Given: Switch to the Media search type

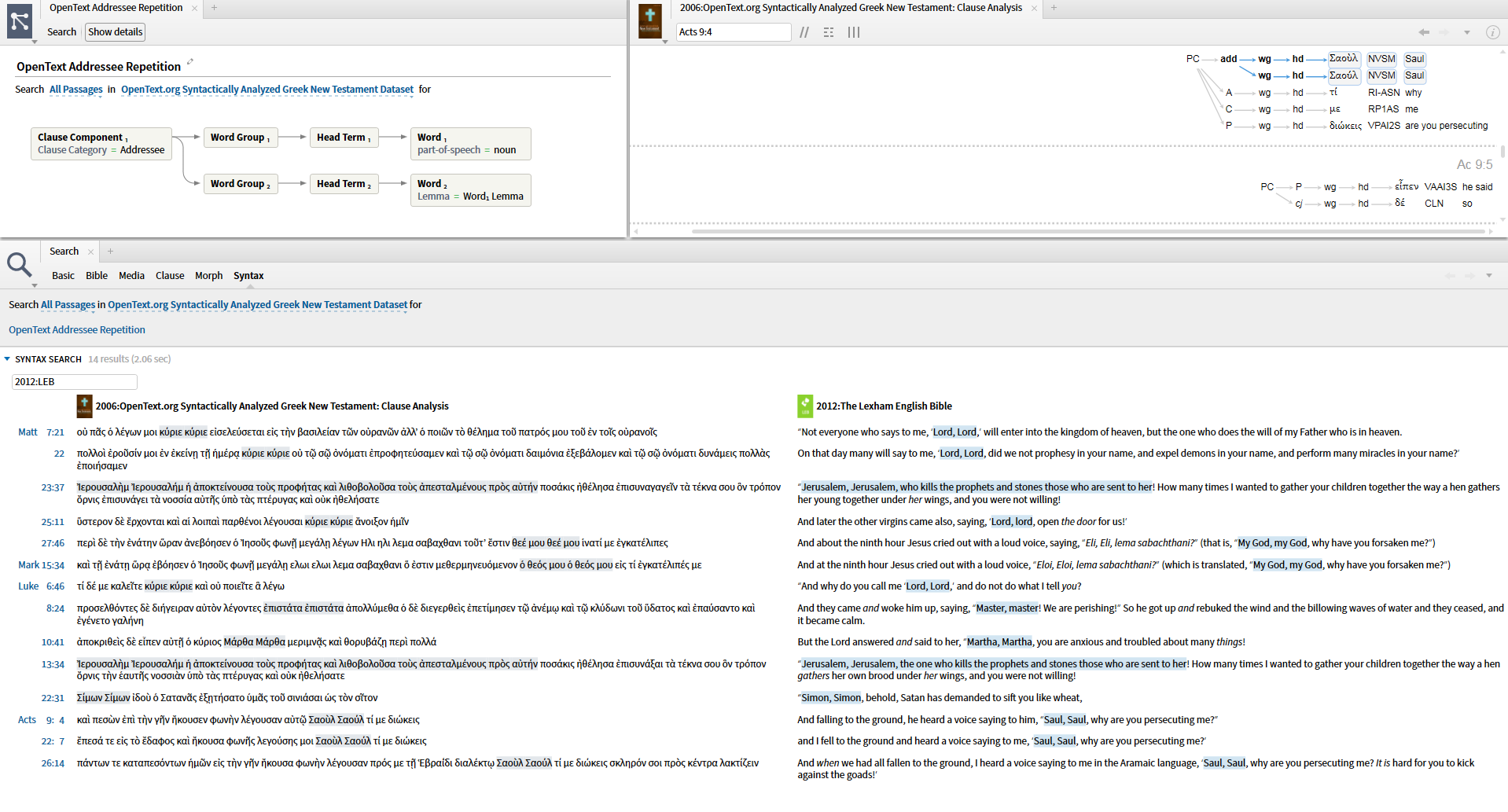Looking at the screenshot, I should pos(131,276).
